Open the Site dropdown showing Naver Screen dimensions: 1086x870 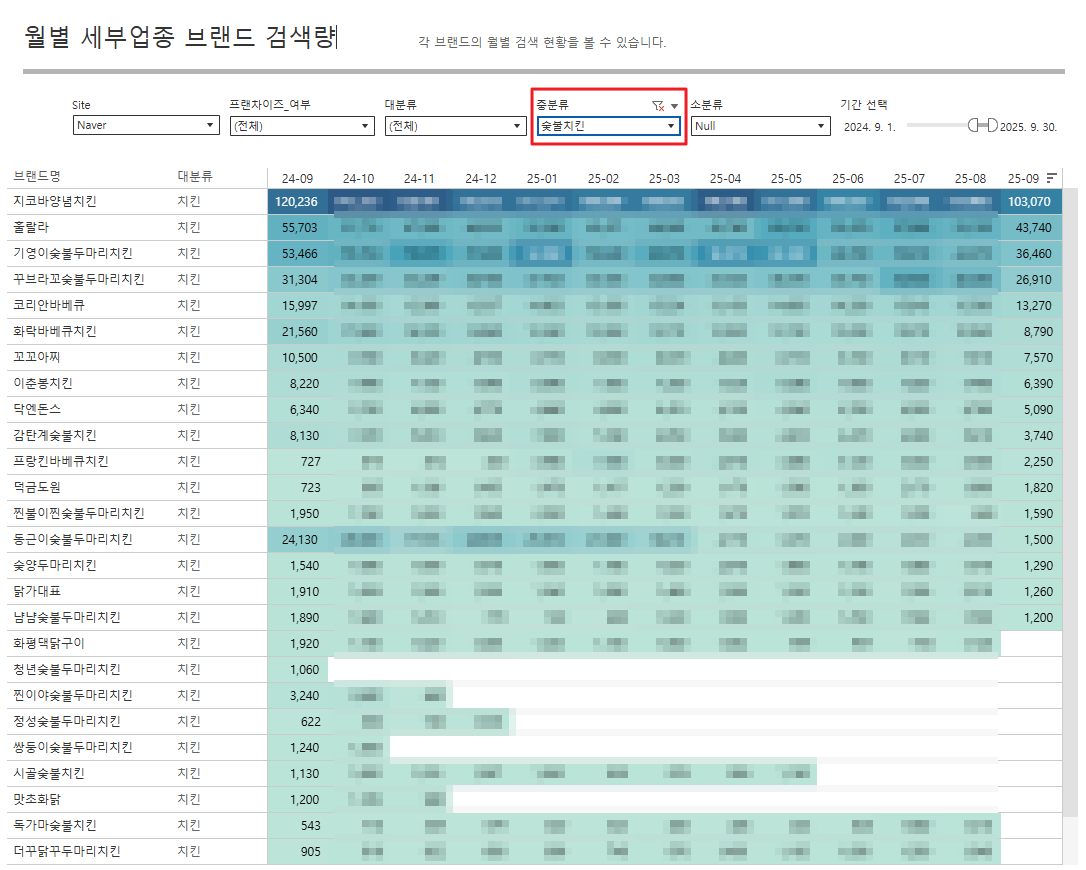click(146, 126)
